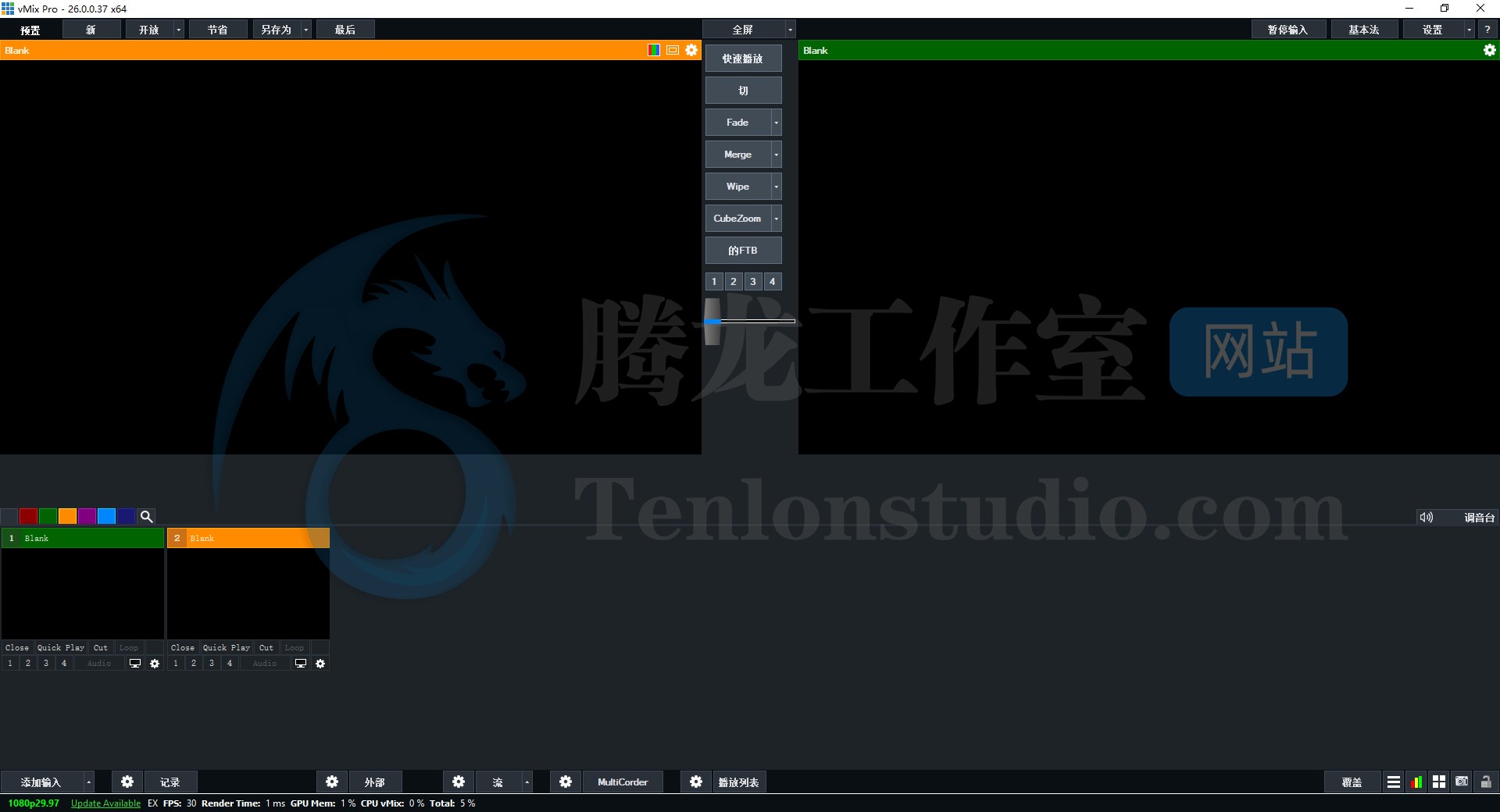This screenshot has height=812, width=1500.
Task: Click the 快速播放 button
Action: pos(743,59)
